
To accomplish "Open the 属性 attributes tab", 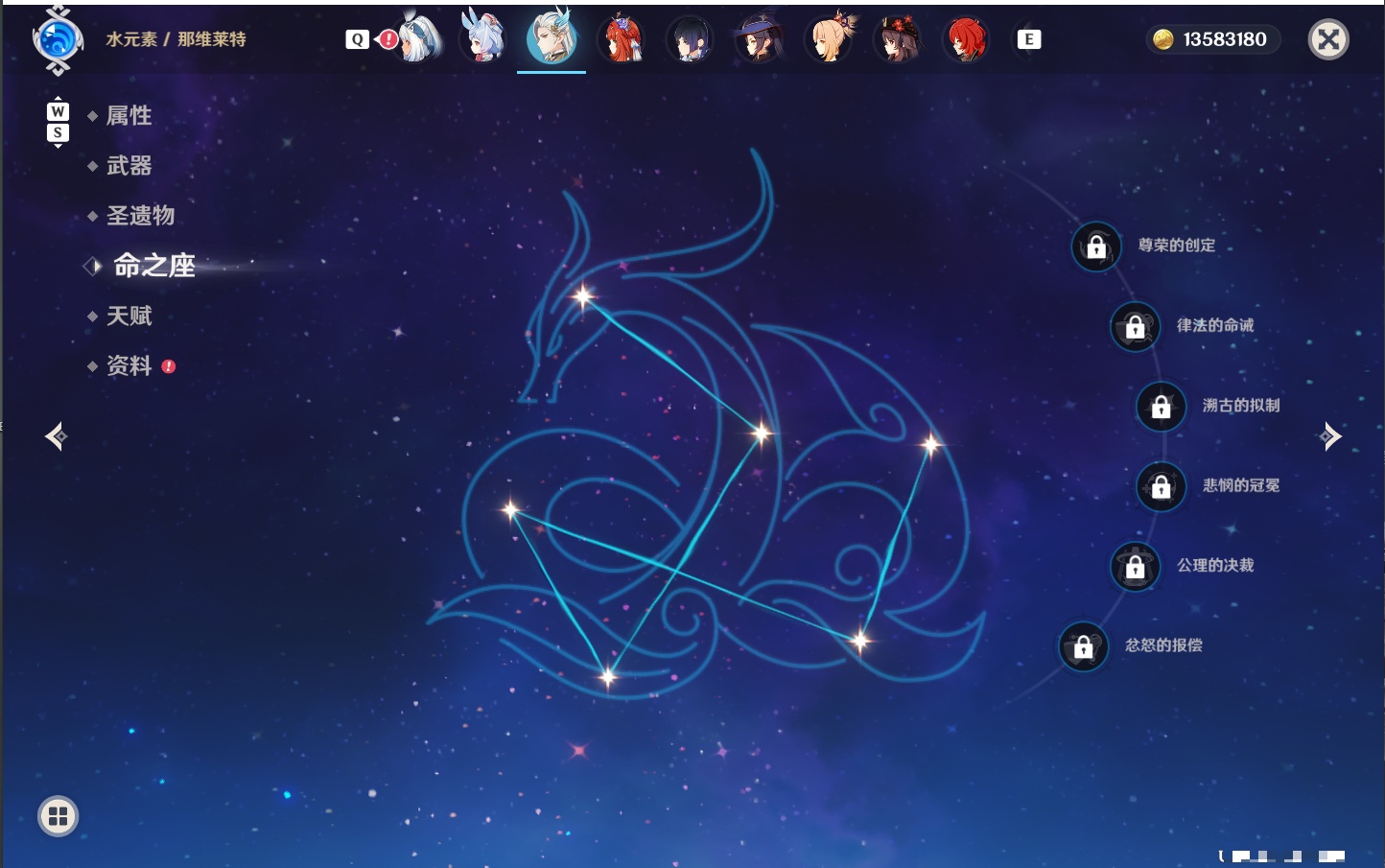I will coord(129,116).
